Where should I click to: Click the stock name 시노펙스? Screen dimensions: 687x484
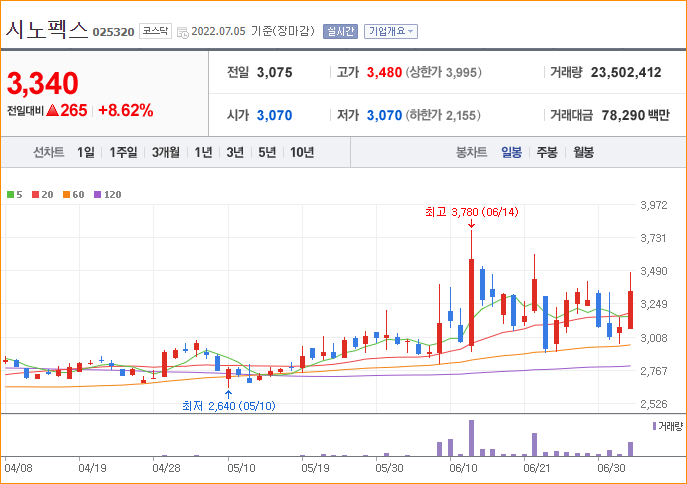(x=47, y=29)
